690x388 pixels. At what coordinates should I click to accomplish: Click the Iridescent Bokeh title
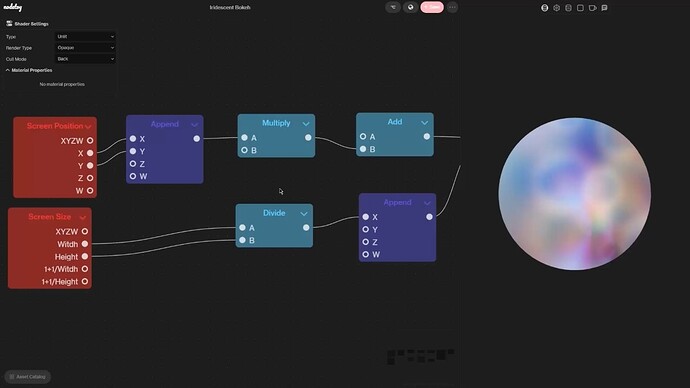coord(230,7)
